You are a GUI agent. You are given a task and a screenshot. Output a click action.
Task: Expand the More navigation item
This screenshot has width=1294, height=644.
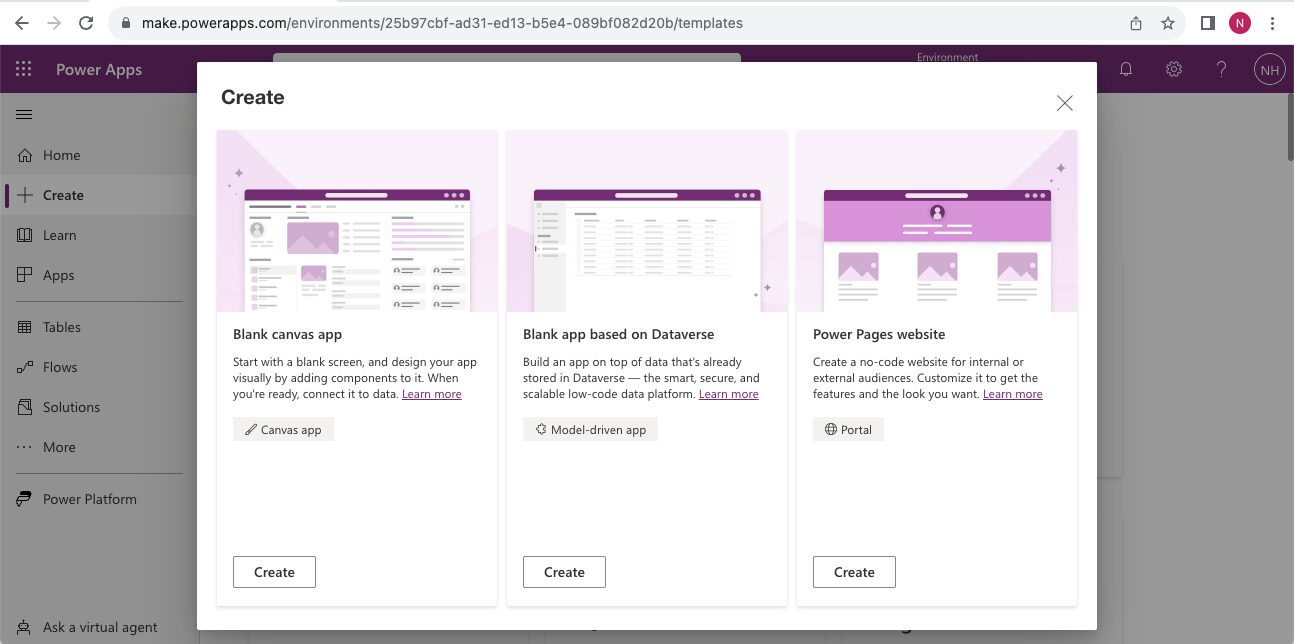click(59, 447)
